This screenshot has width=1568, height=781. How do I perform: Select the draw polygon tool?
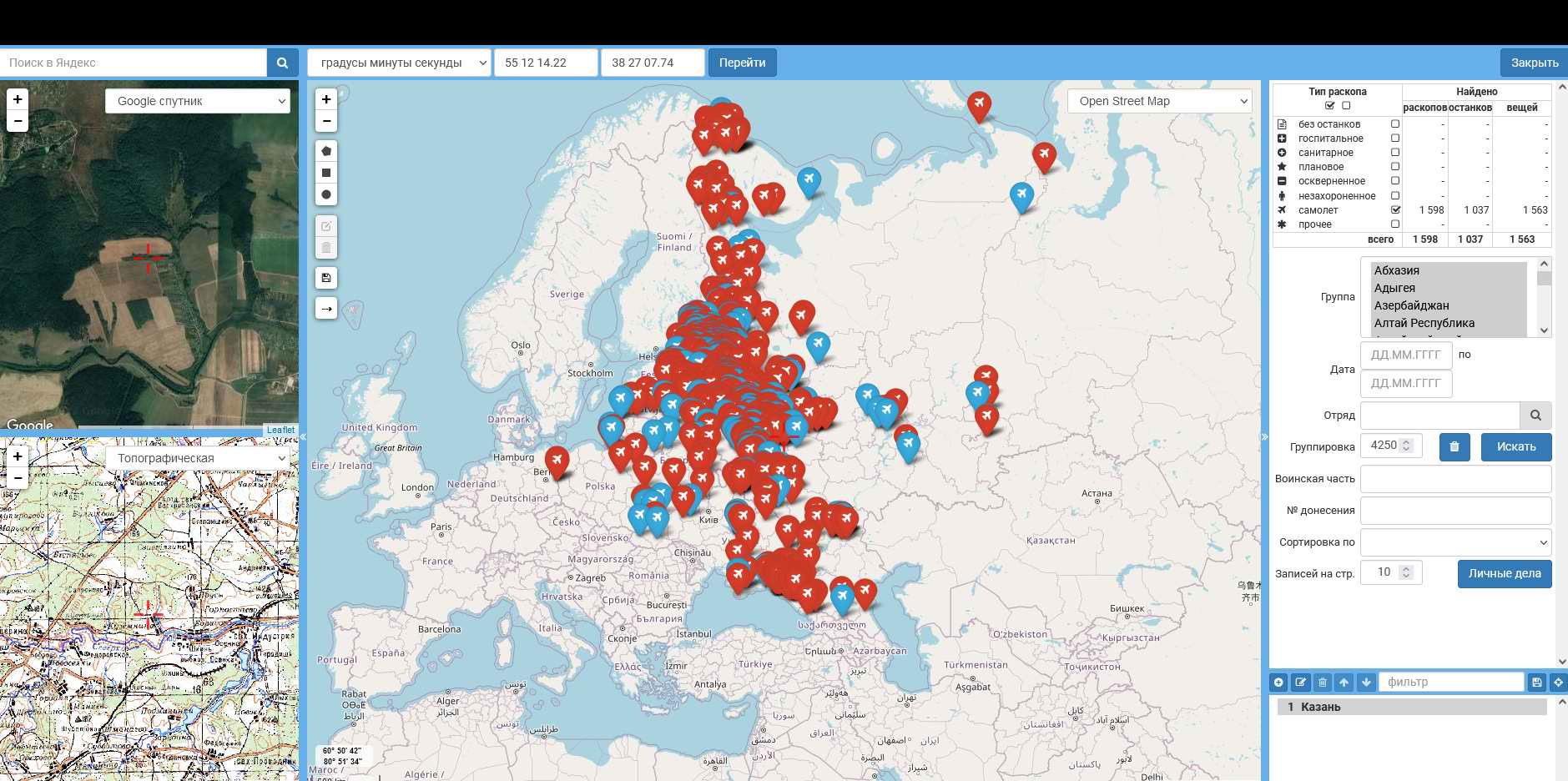pos(326,151)
